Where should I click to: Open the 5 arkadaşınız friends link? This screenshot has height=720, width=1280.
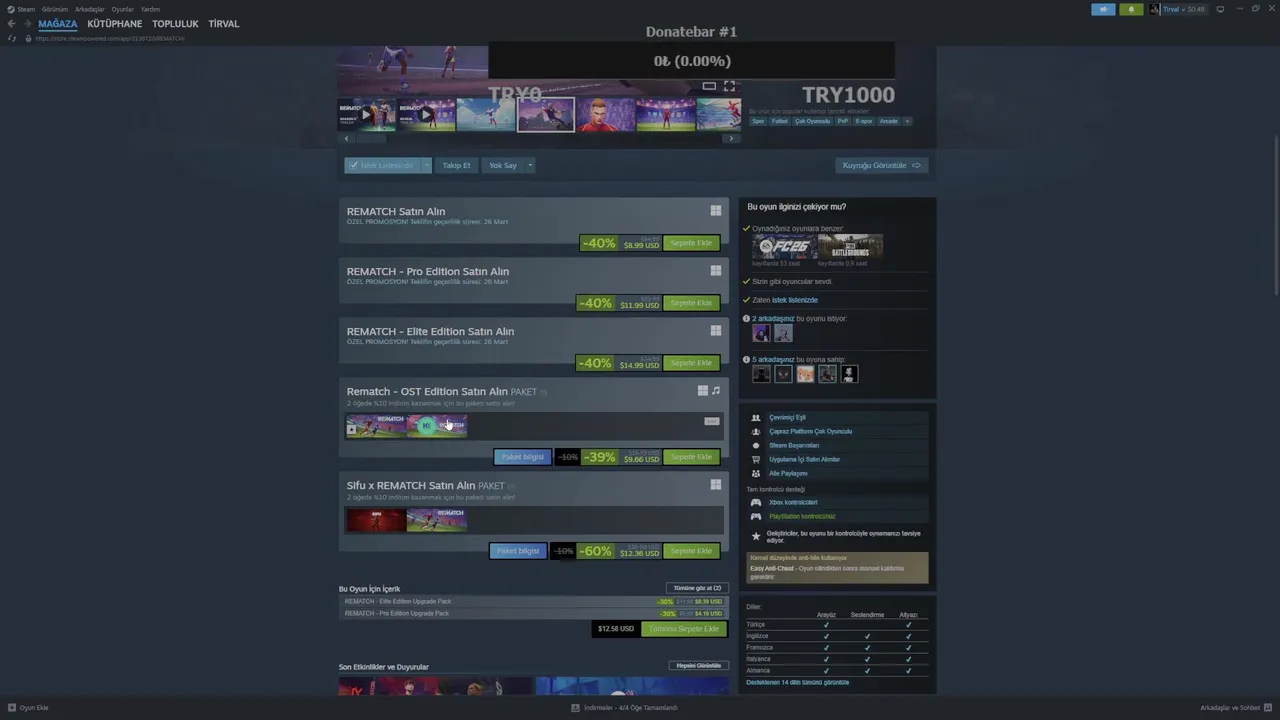(x=774, y=359)
